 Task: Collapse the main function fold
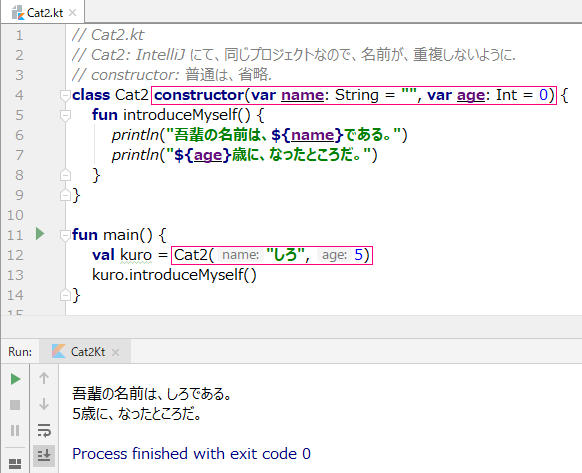point(65,235)
